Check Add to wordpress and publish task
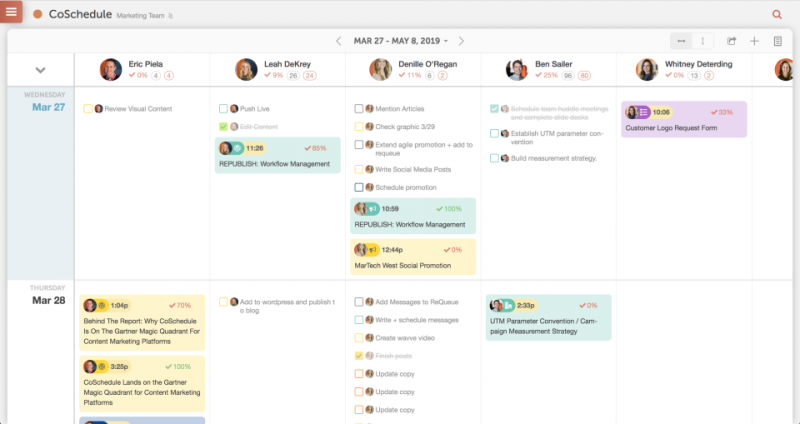 [x=223, y=302]
